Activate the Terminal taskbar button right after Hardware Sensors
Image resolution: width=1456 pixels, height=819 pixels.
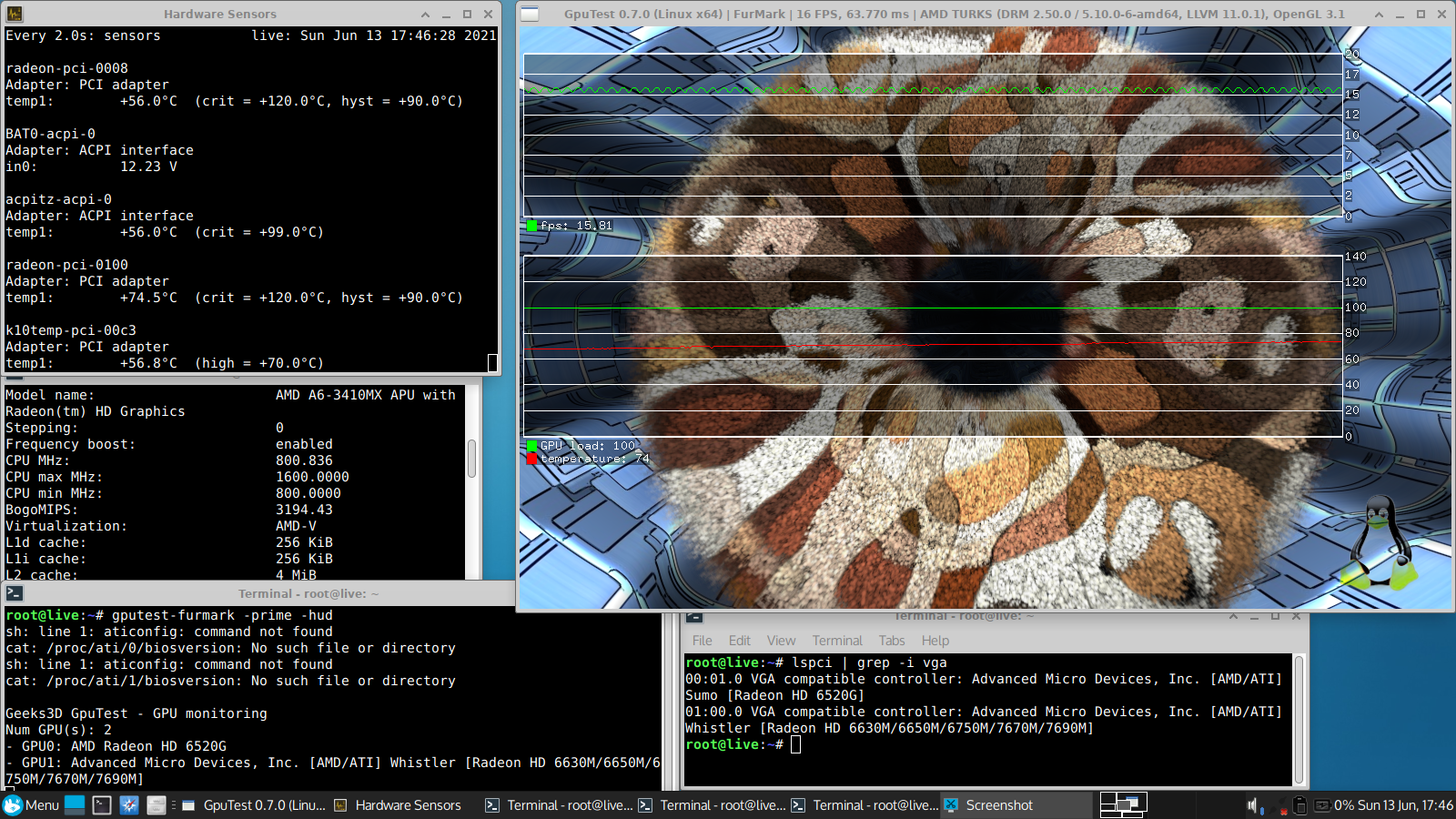pyautogui.click(x=559, y=805)
